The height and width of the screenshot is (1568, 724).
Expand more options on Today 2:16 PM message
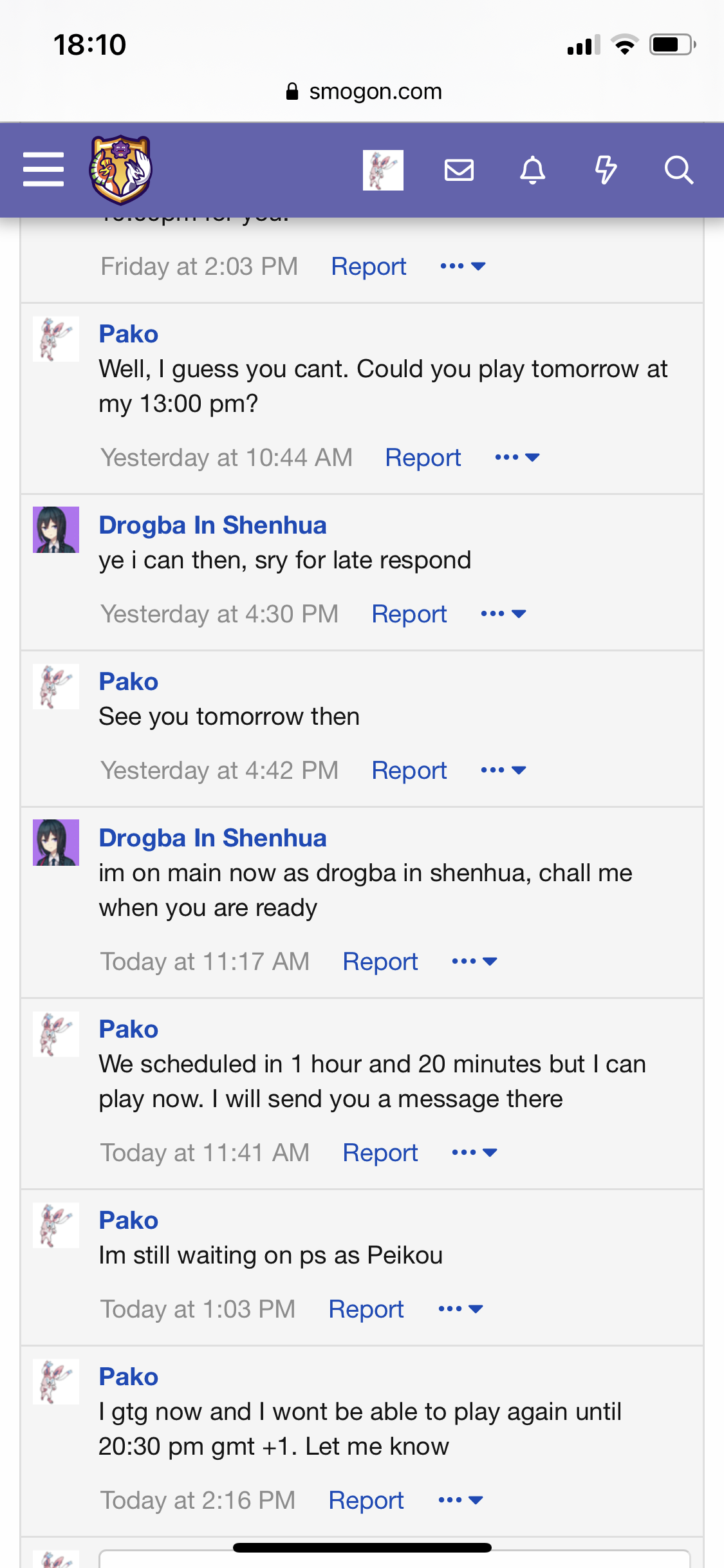click(x=460, y=1500)
